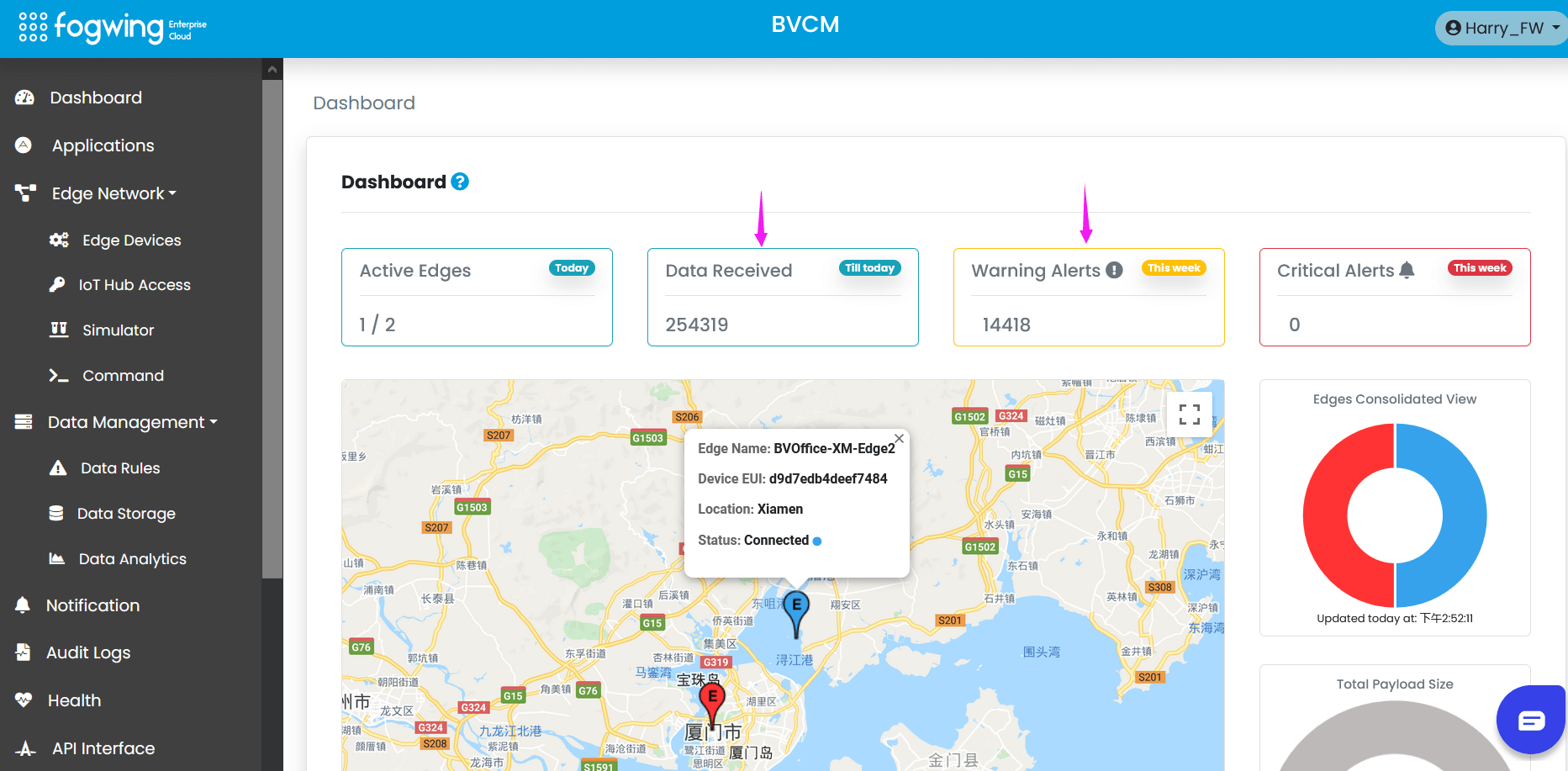
Task: Collapse the Data Management menu group
Action: (133, 422)
